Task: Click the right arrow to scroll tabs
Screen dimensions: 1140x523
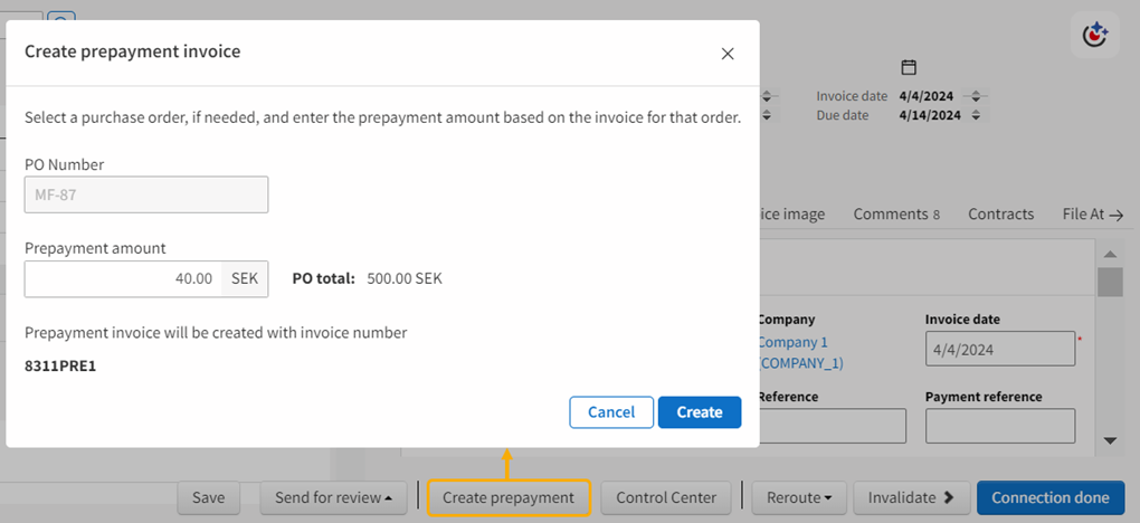Action: click(x=1116, y=215)
